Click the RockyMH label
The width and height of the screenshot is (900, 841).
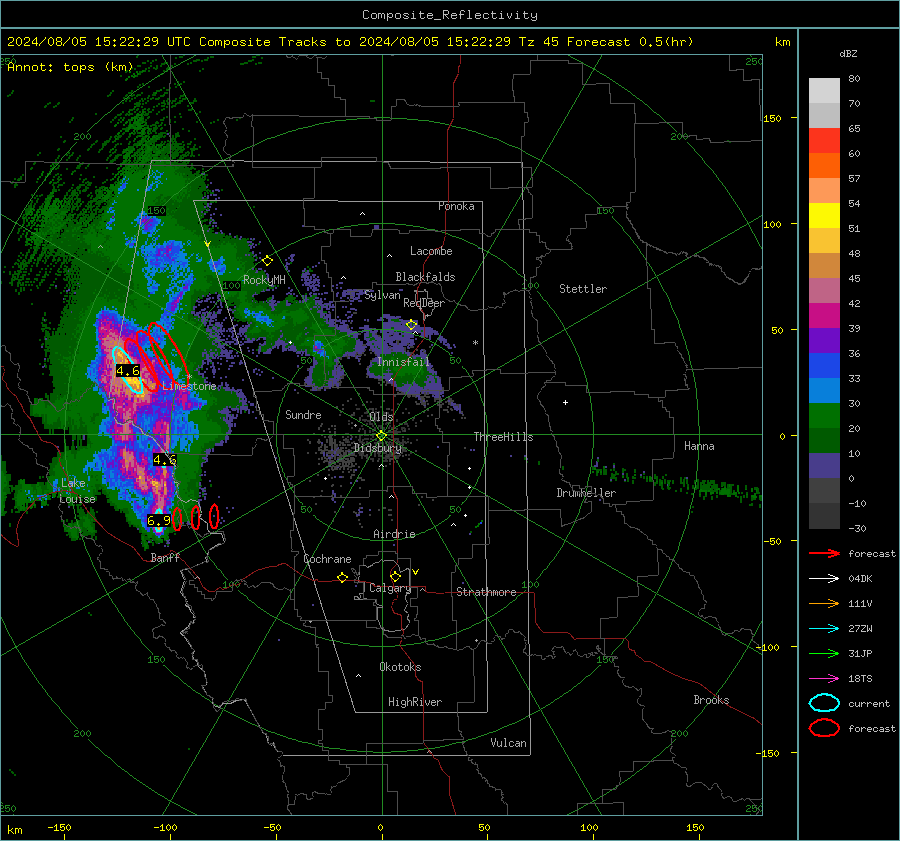[x=264, y=280]
